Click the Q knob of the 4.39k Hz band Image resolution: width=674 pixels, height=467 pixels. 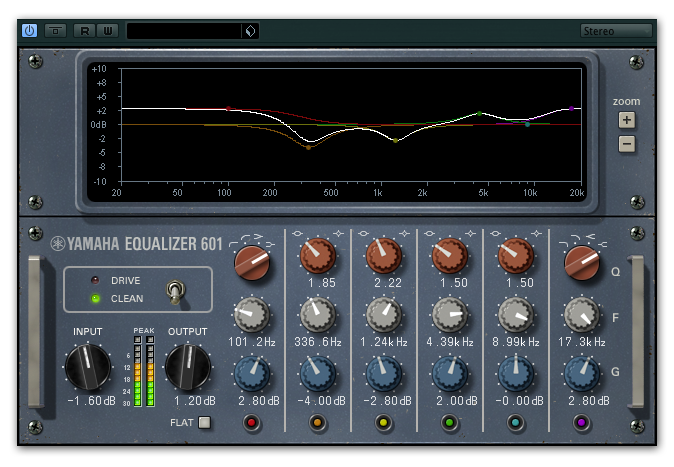point(450,256)
